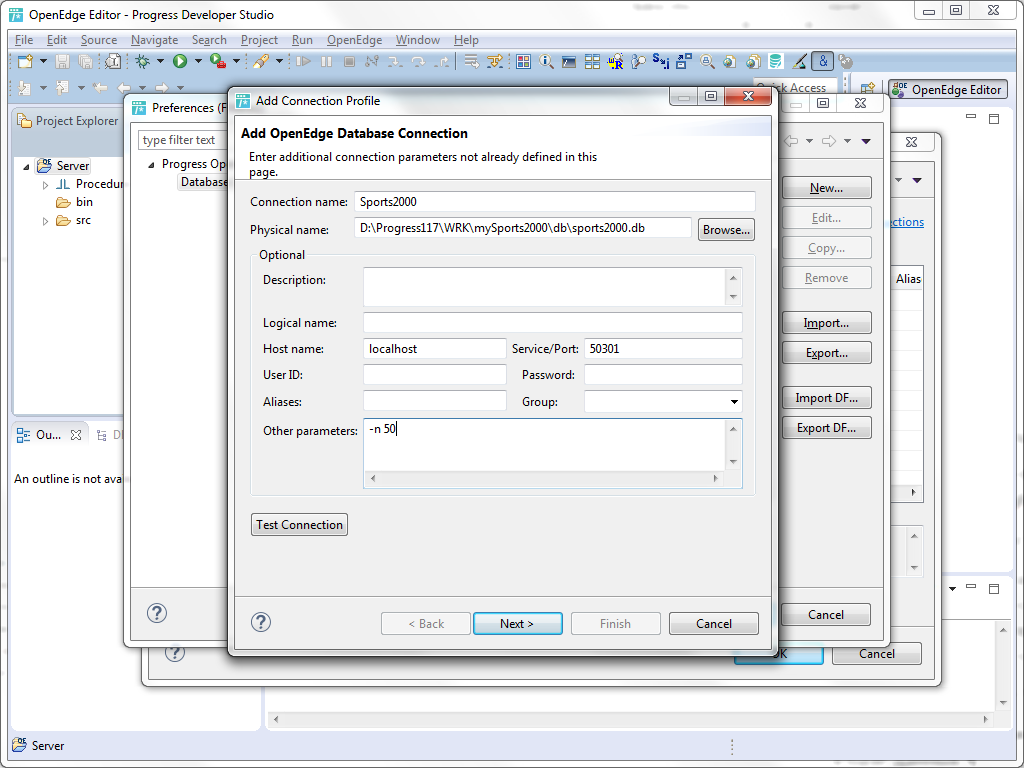Click the Back arrow in the navigation toolbar
1024x768 pixels.
click(123, 88)
